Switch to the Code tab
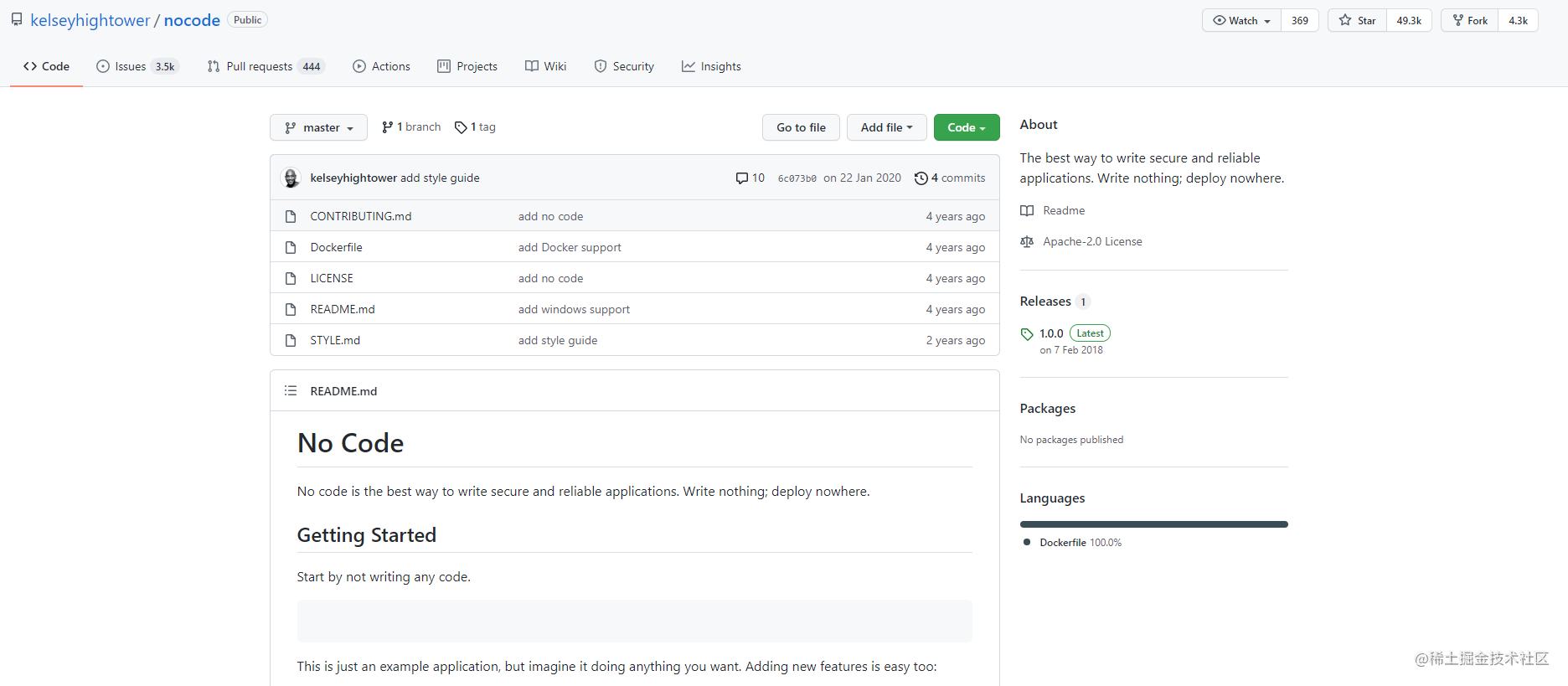The width and height of the screenshot is (1568, 686). tap(46, 66)
